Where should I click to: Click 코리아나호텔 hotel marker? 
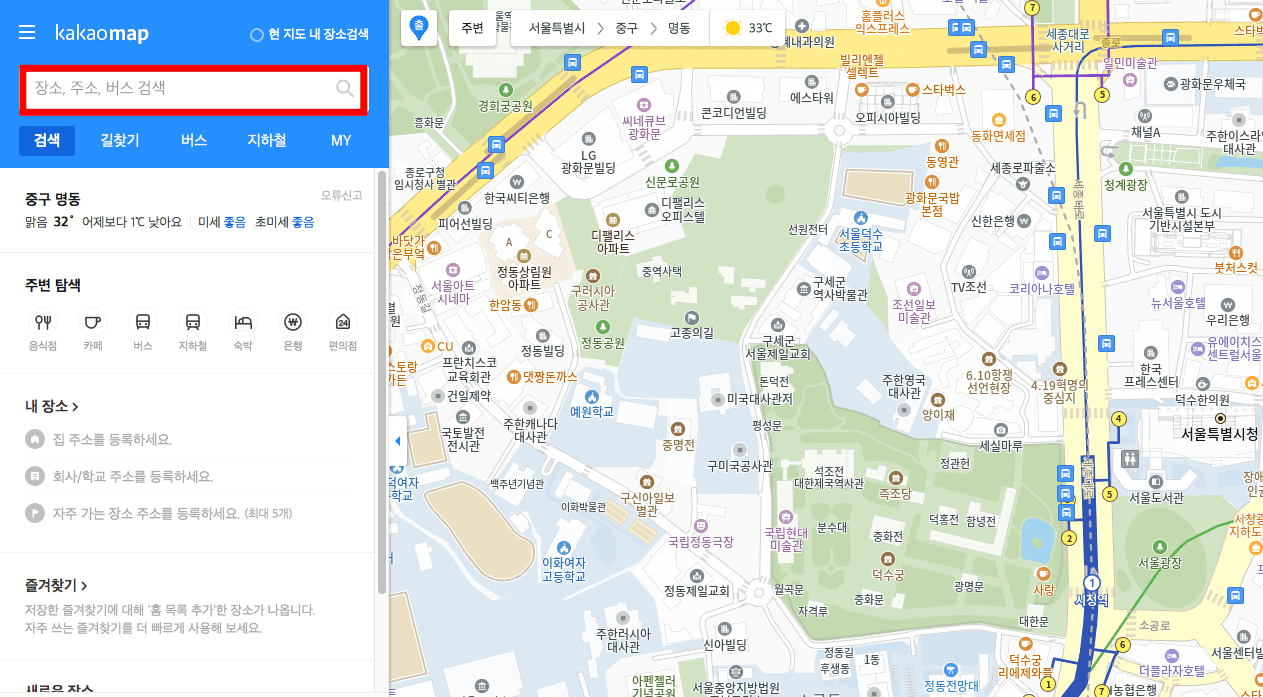pyautogui.click(x=1042, y=272)
